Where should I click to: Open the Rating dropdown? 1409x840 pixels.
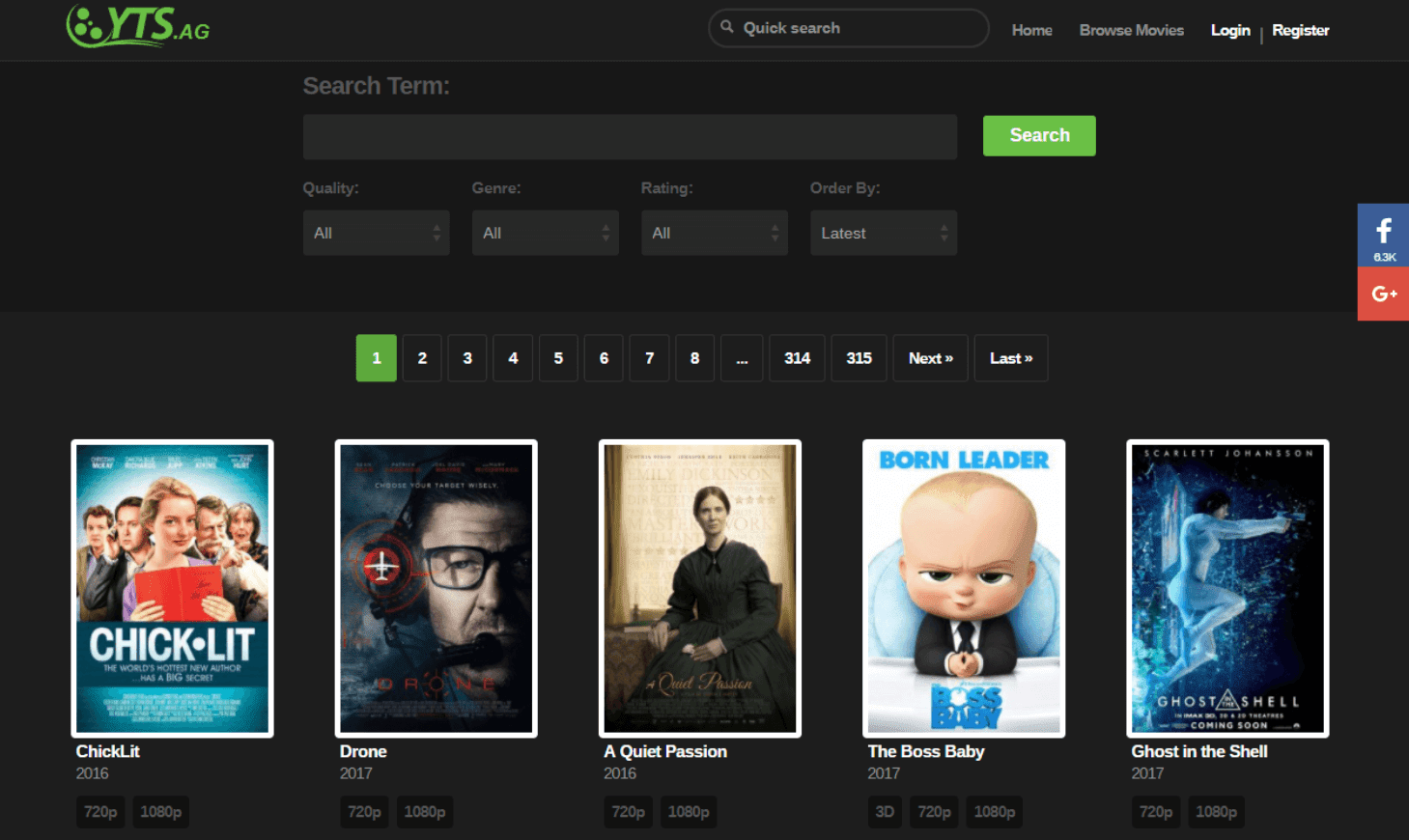715,233
